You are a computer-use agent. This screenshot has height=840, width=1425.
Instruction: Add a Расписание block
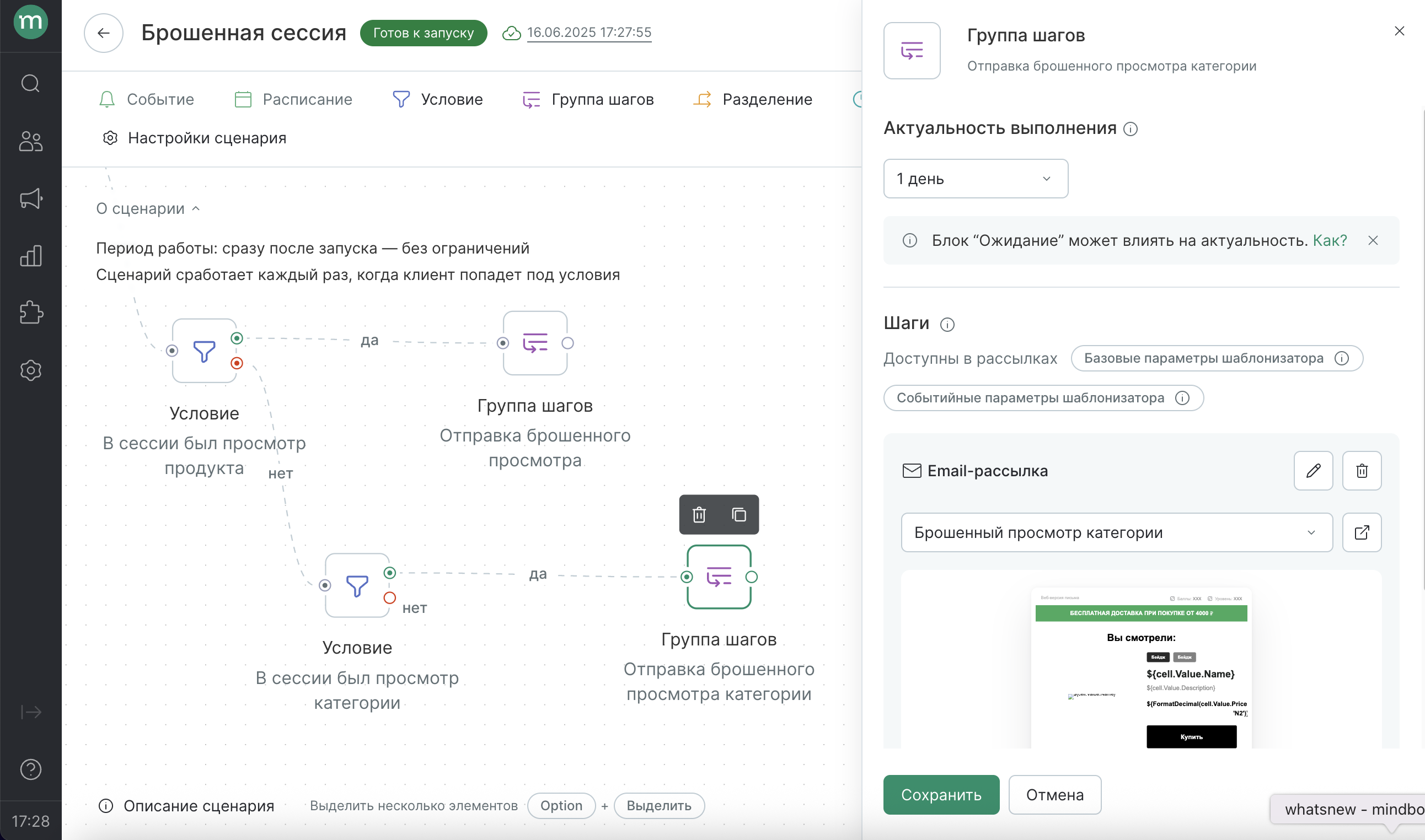(293, 100)
